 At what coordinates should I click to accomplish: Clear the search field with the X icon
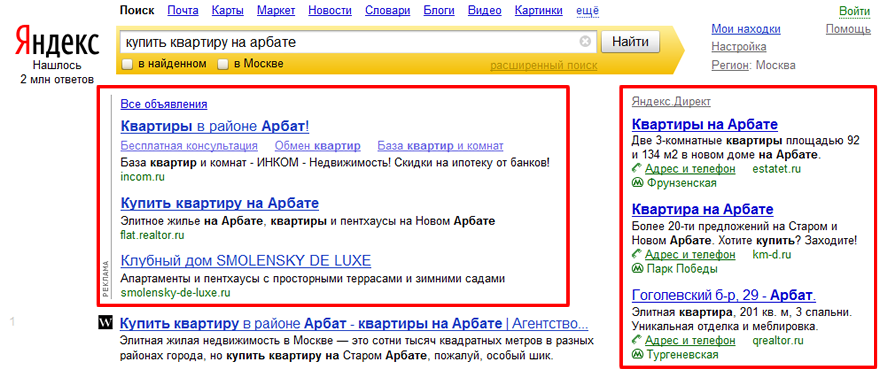[x=585, y=42]
